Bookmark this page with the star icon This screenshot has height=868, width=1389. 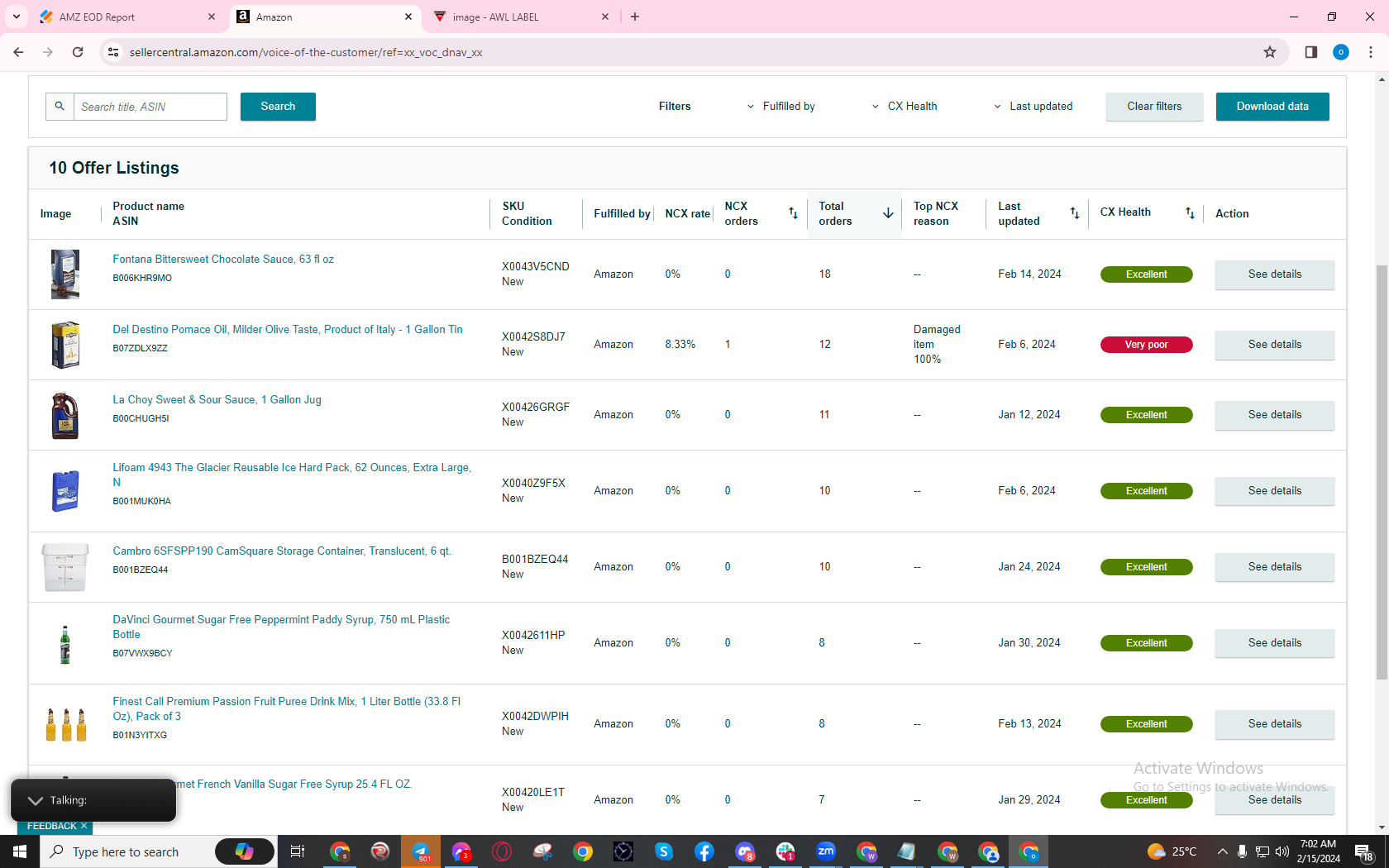[x=1270, y=52]
